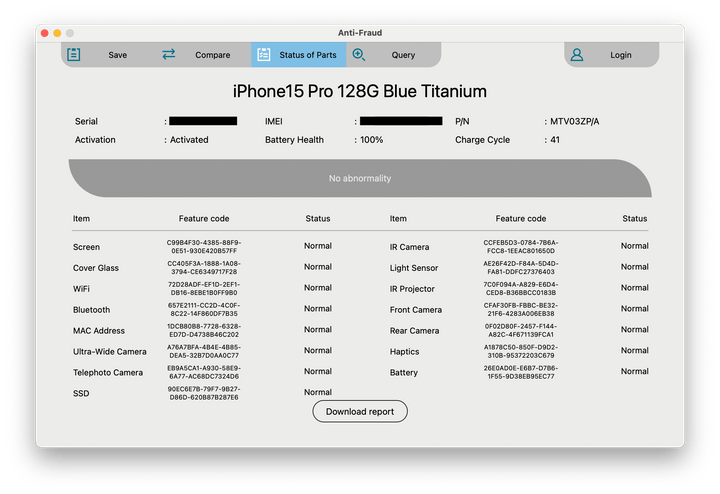Screen dimensions: 720x494
Task: Click the Ultra-Wide Camera item label
Action: pos(110,352)
